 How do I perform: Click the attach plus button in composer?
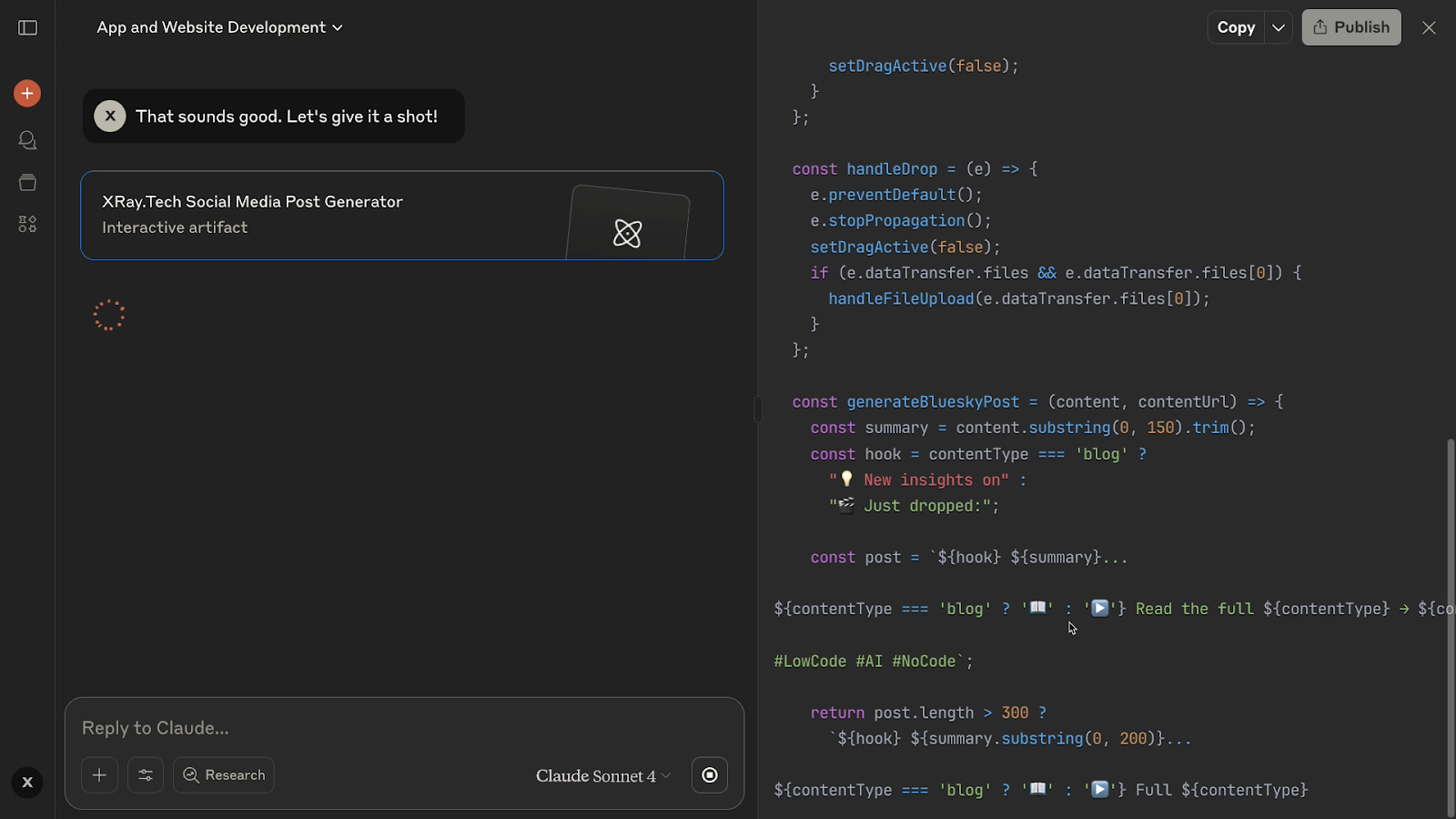coord(100,775)
